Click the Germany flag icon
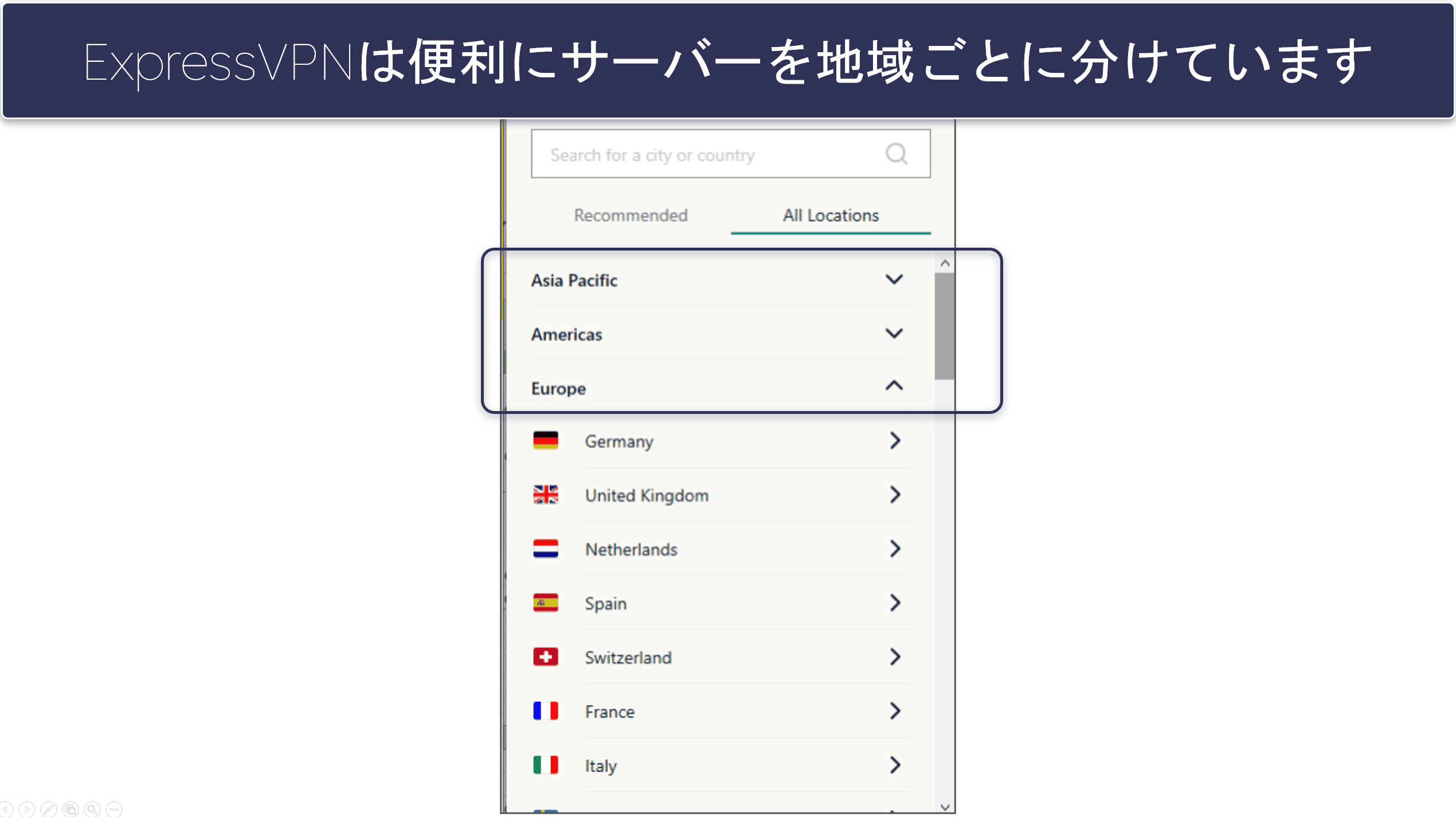 [x=545, y=440]
